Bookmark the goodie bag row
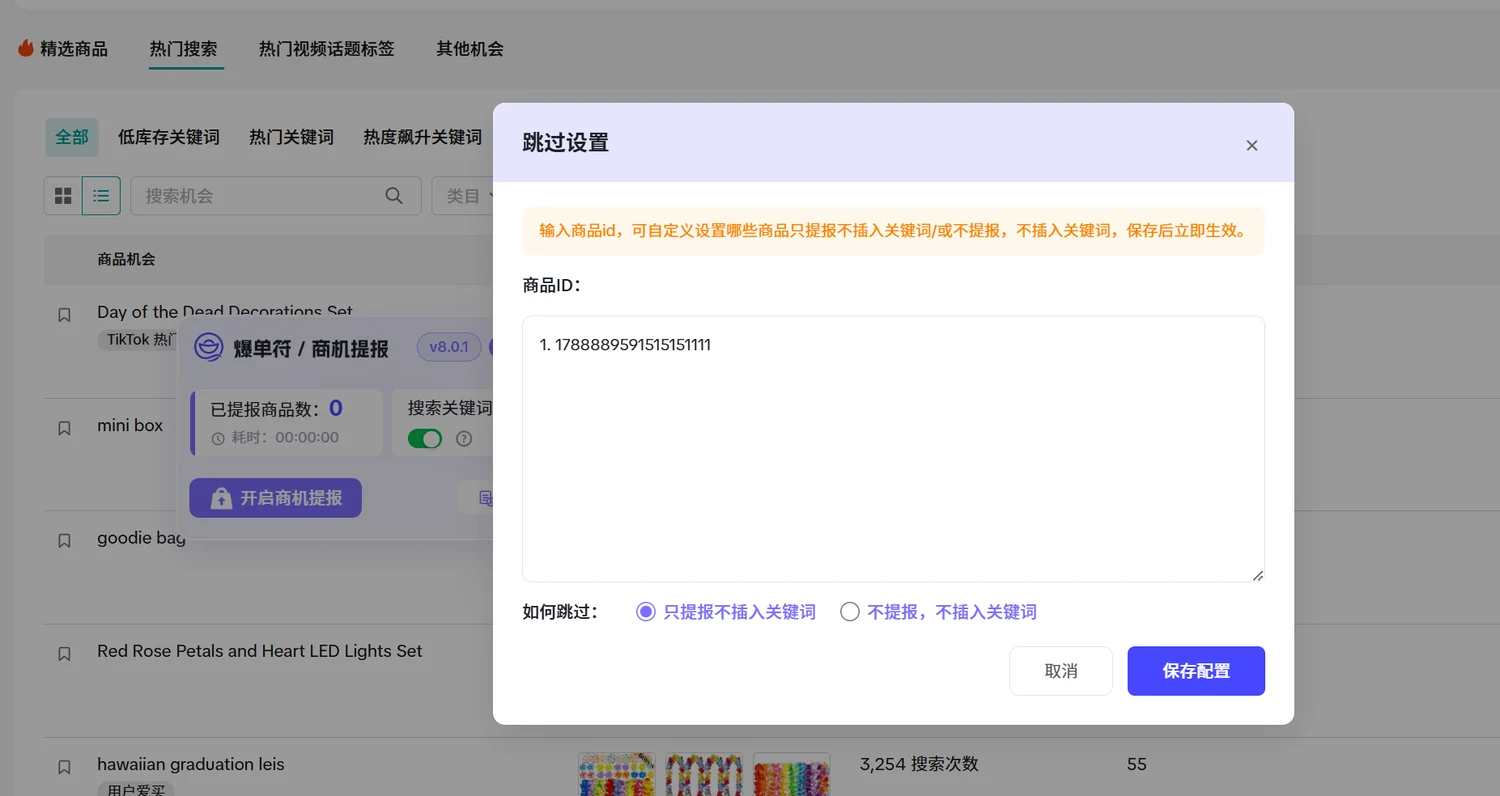 click(64, 541)
